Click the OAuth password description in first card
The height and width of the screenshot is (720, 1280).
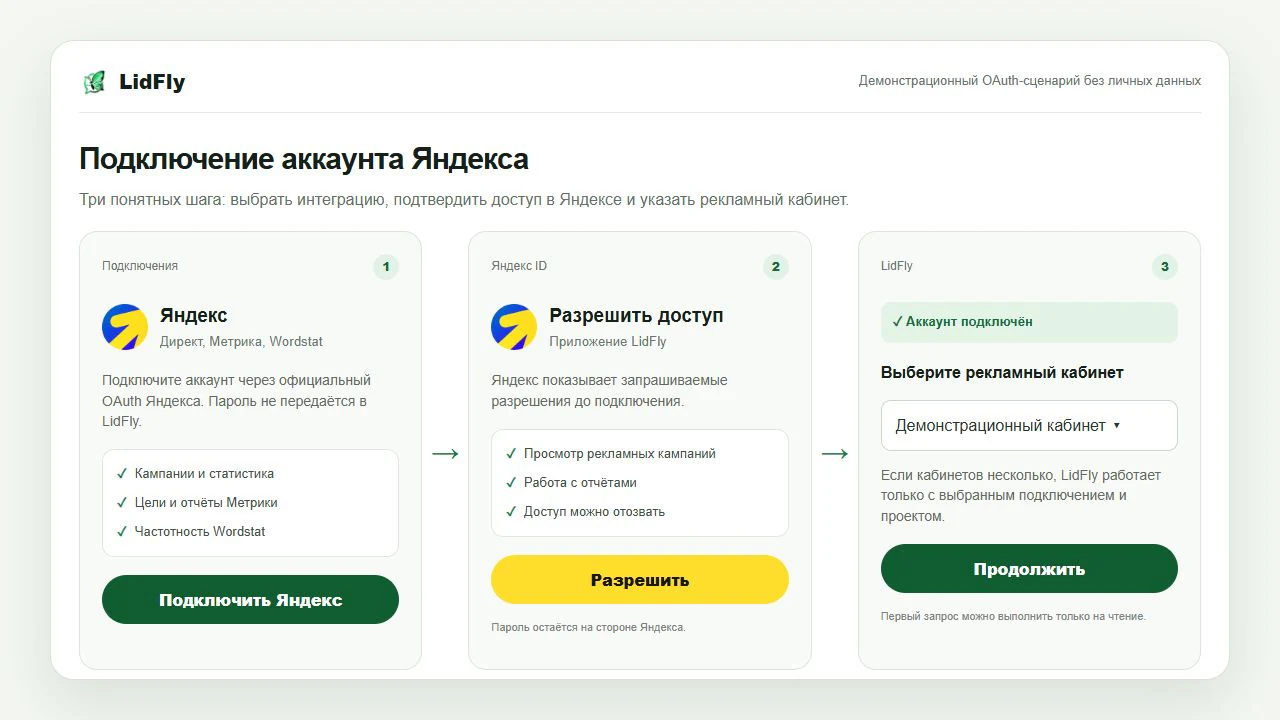237,401
